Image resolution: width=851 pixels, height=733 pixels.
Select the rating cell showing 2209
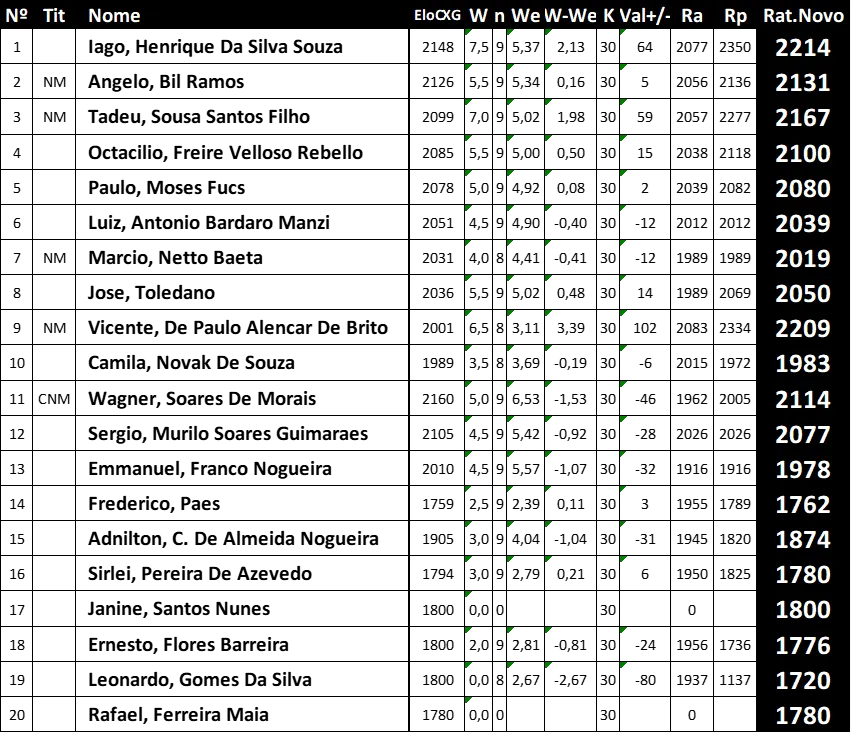802,329
